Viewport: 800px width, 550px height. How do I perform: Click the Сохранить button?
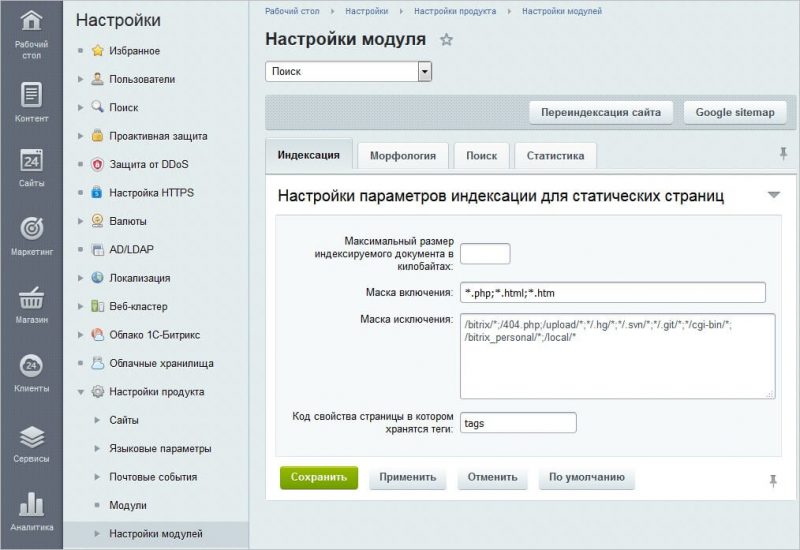point(318,478)
